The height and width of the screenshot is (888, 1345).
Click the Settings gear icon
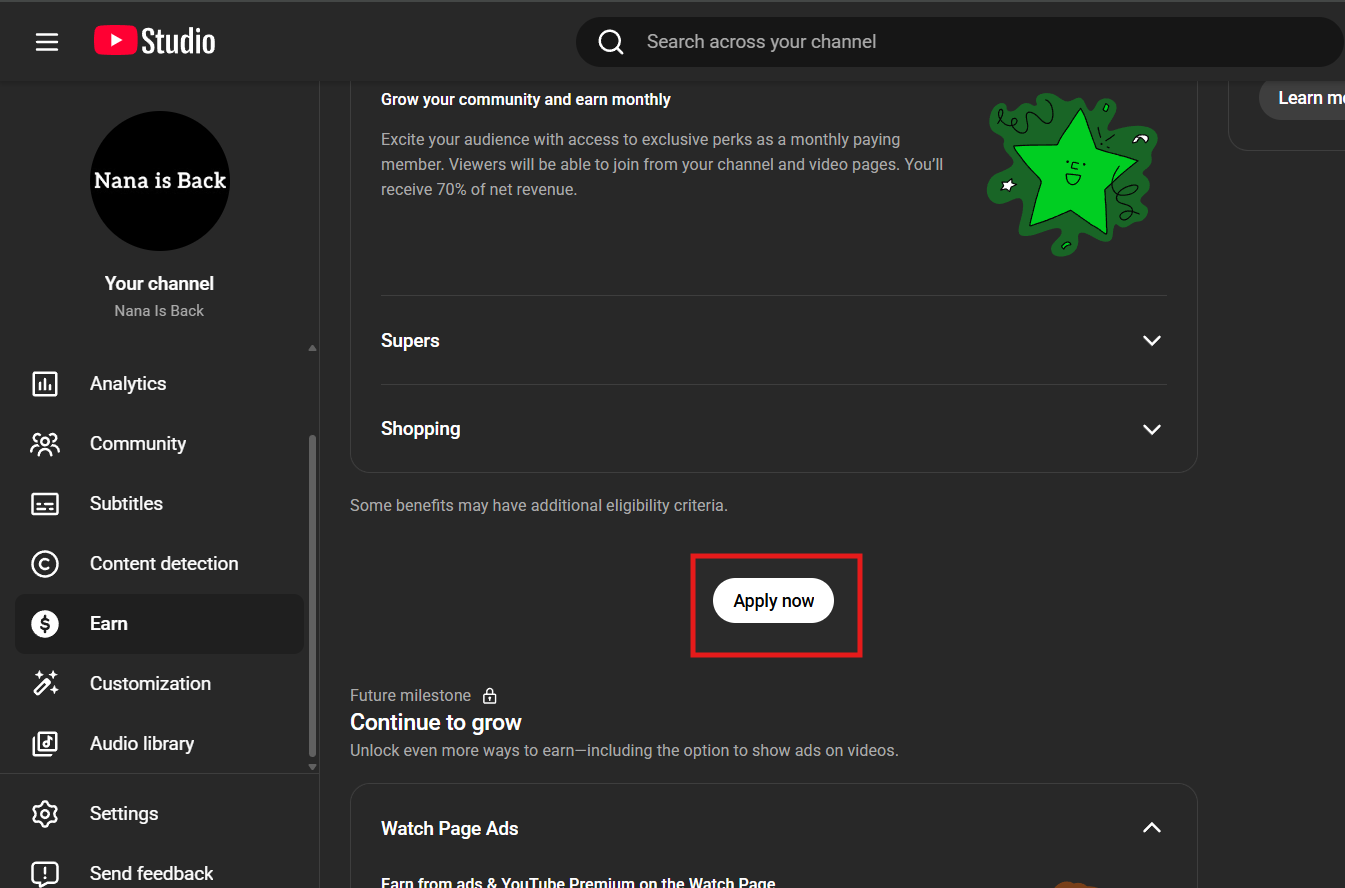tap(45, 814)
